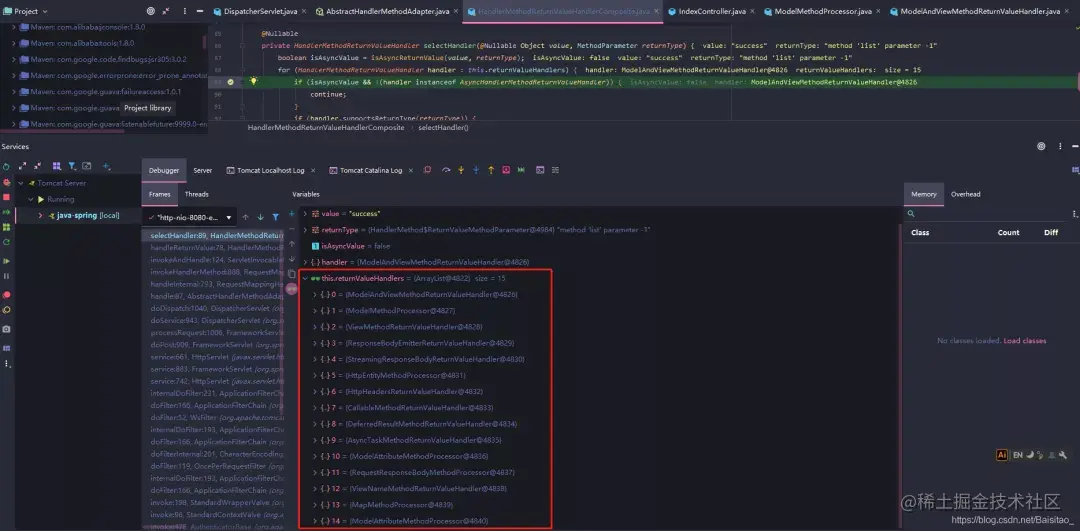Hide the Project tool window
Image resolution: width=1080 pixels, height=531 pixels.
200,12
